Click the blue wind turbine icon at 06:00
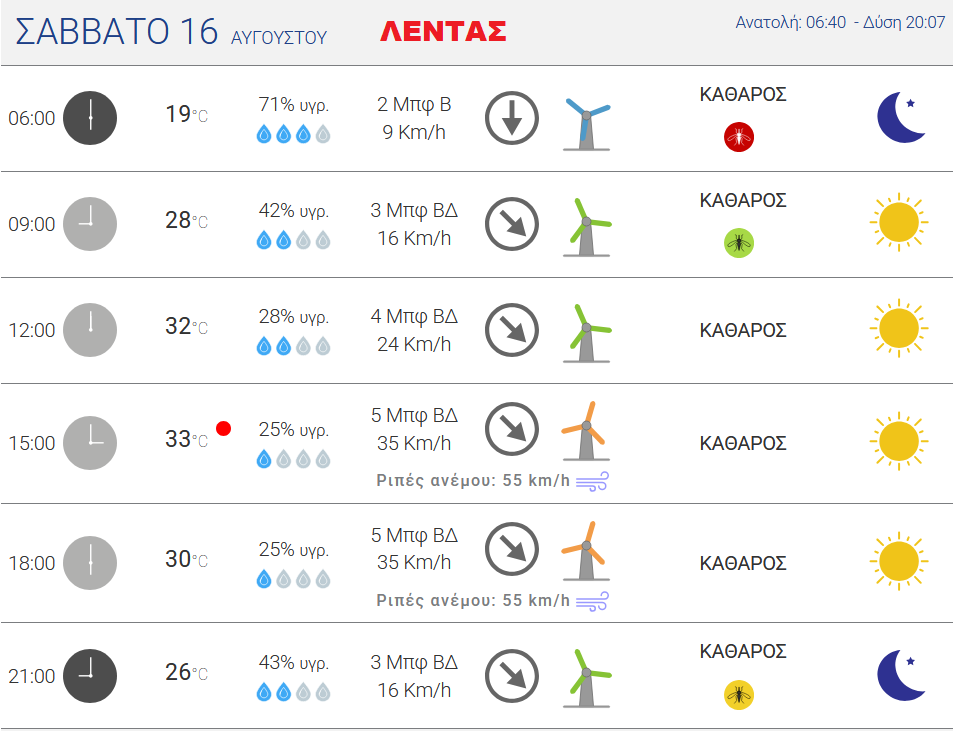This screenshot has height=731, width=958. (x=587, y=123)
